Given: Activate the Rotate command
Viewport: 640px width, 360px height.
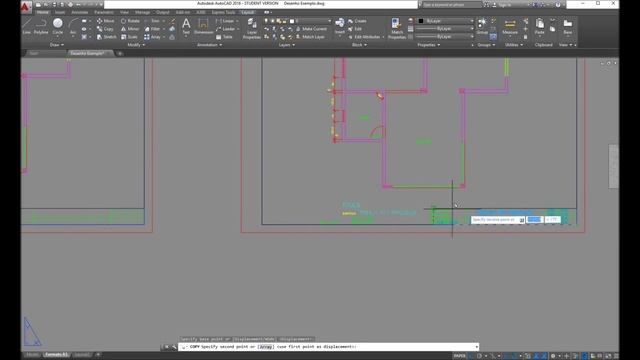Looking at the screenshot, I should pos(130,21).
